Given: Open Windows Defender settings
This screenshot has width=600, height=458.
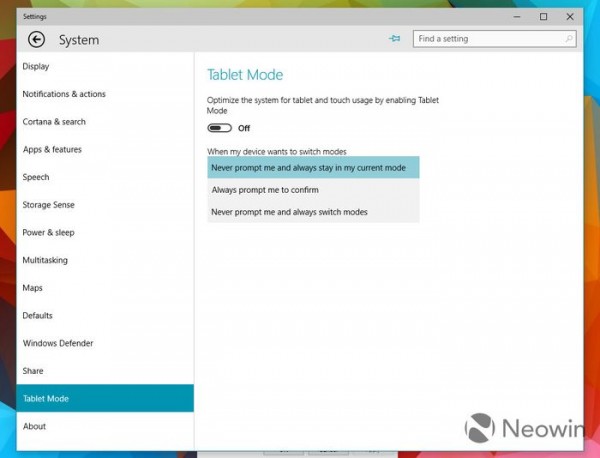Looking at the screenshot, I should click(58, 343).
